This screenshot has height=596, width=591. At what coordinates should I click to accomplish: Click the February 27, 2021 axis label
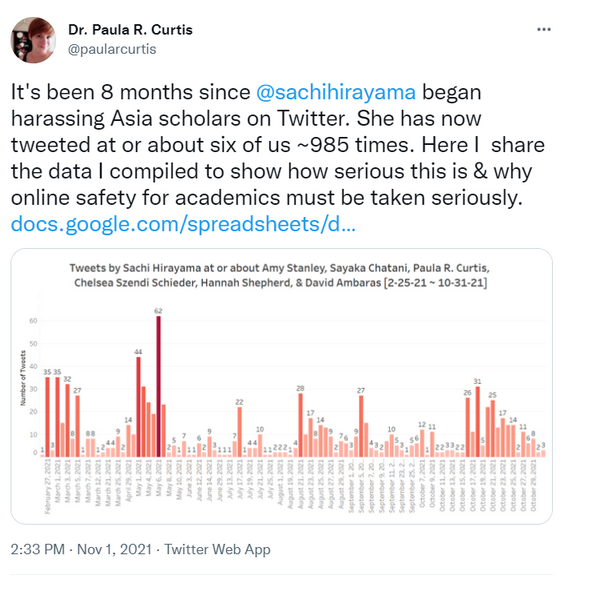click(48, 487)
